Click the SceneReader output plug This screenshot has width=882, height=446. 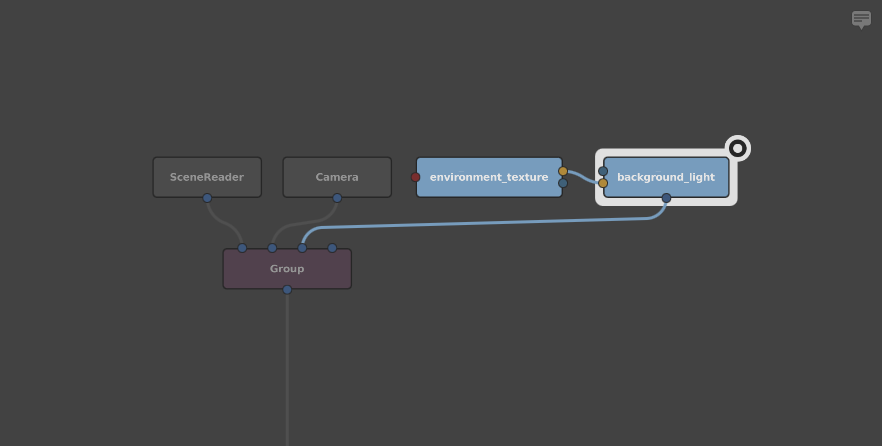coord(207,198)
